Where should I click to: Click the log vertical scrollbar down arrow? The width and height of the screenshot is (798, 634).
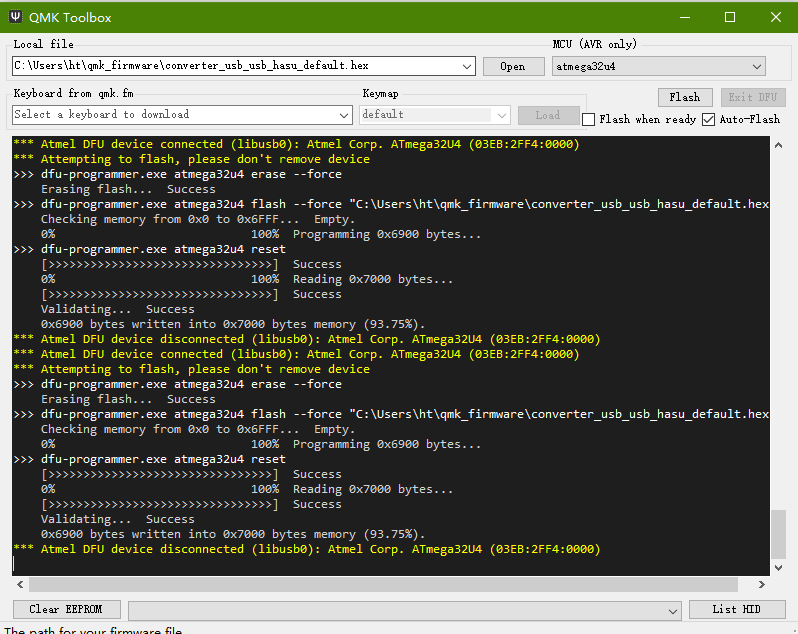(x=778, y=567)
